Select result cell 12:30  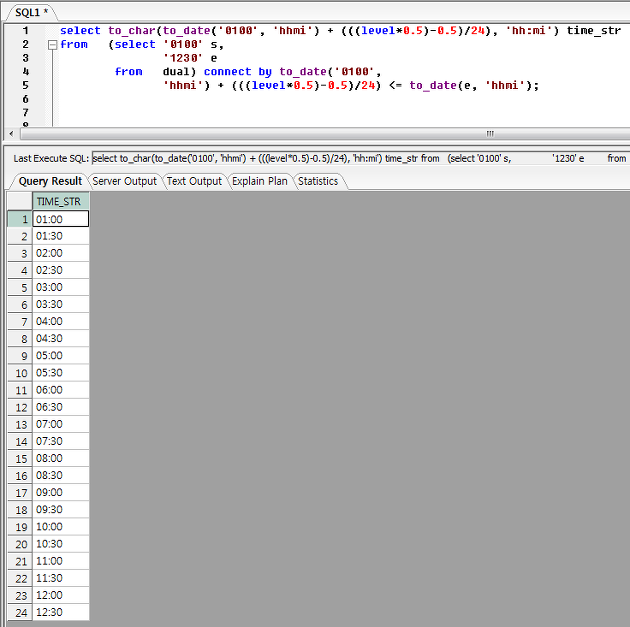point(61,613)
